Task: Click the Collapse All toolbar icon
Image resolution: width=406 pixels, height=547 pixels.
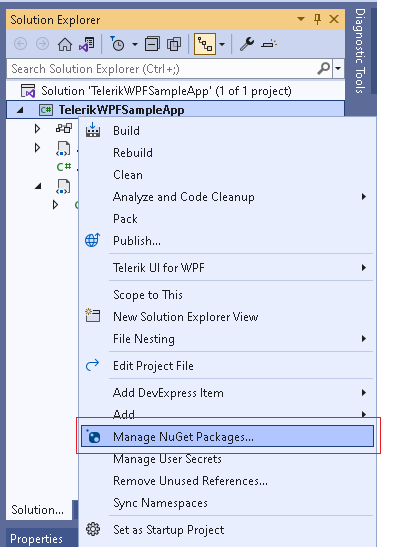Action: 152,44
